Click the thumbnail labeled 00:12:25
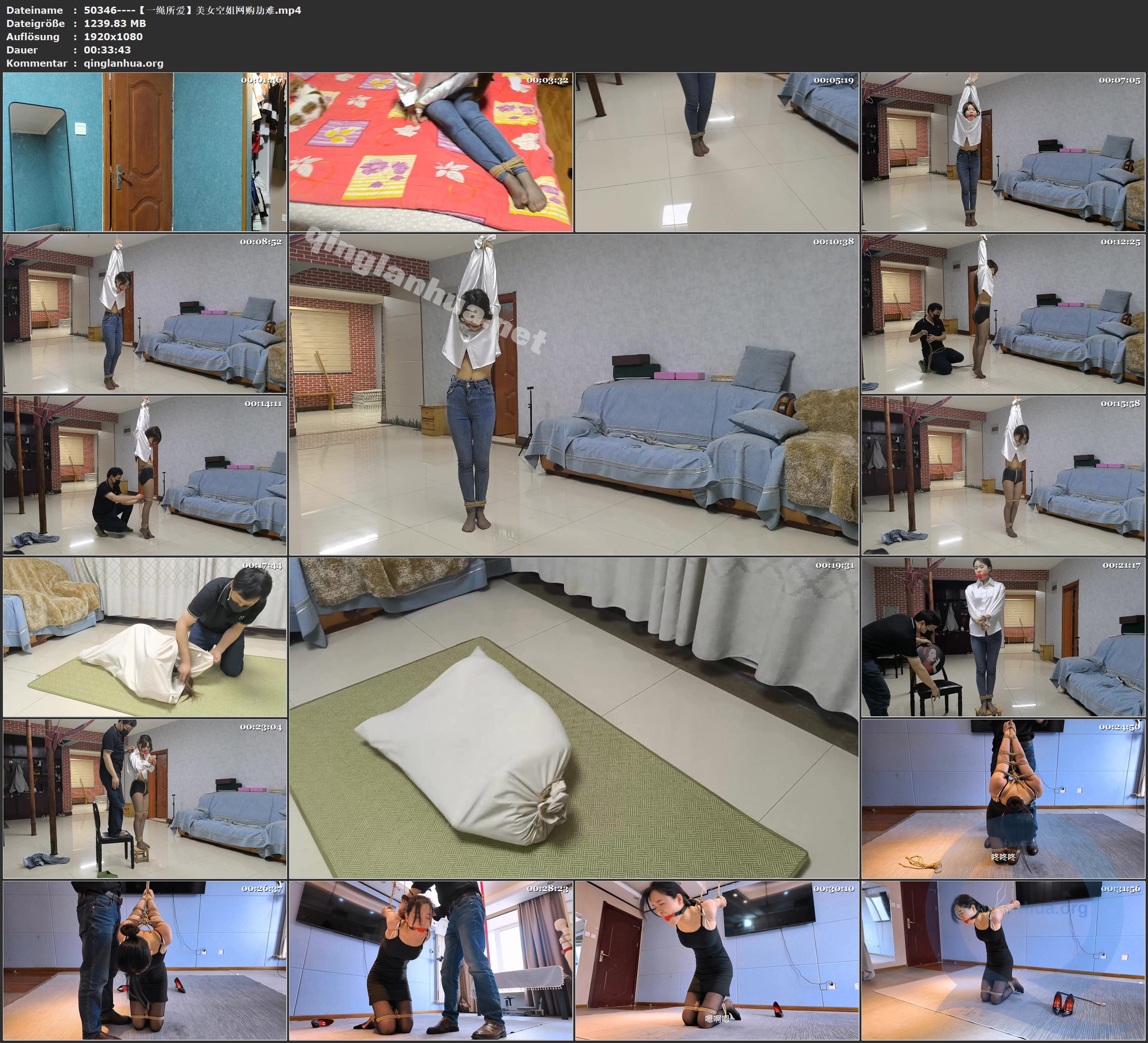The image size is (1148, 1043). [x=1003, y=313]
